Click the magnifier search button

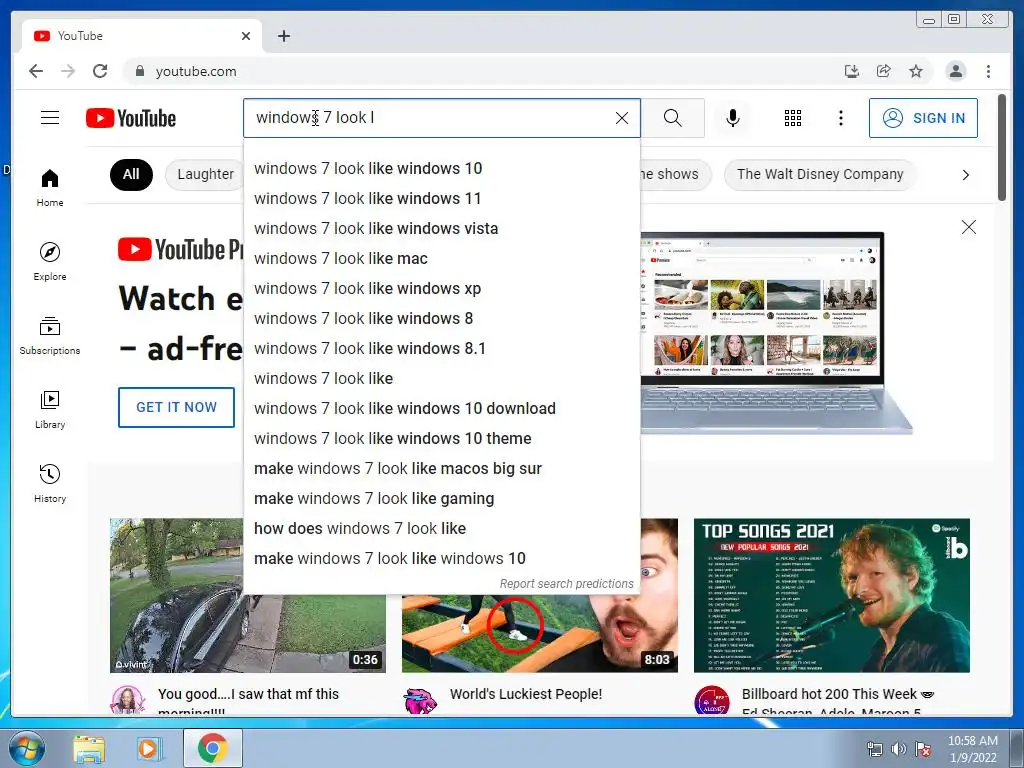click(673, 118)
